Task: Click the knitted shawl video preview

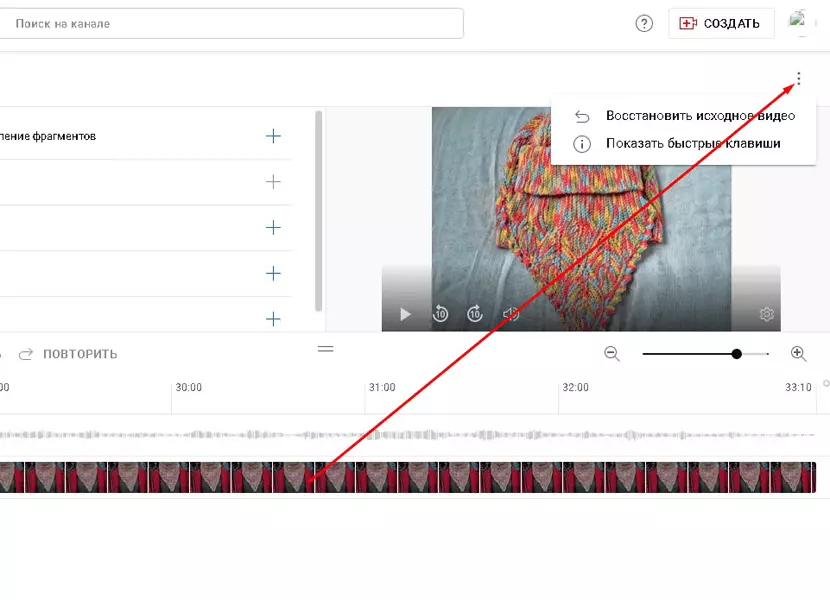Action: pyautogui.click(x=581, y=219)
